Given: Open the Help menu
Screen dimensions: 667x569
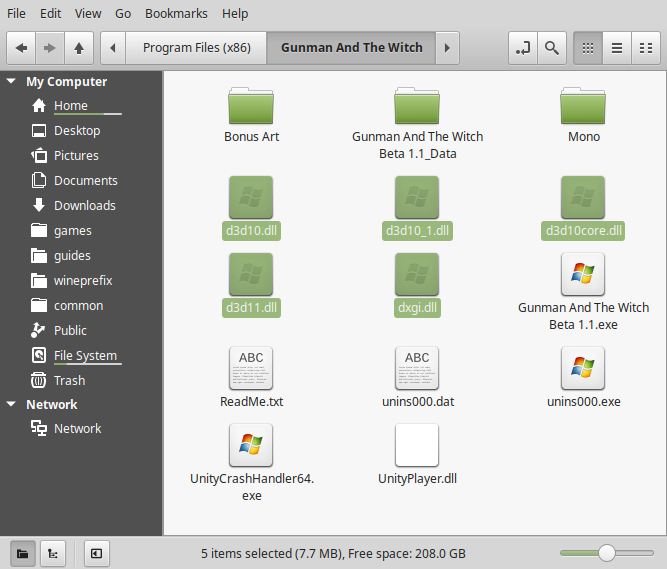Looking at the screenshot, I should (235, 14).
